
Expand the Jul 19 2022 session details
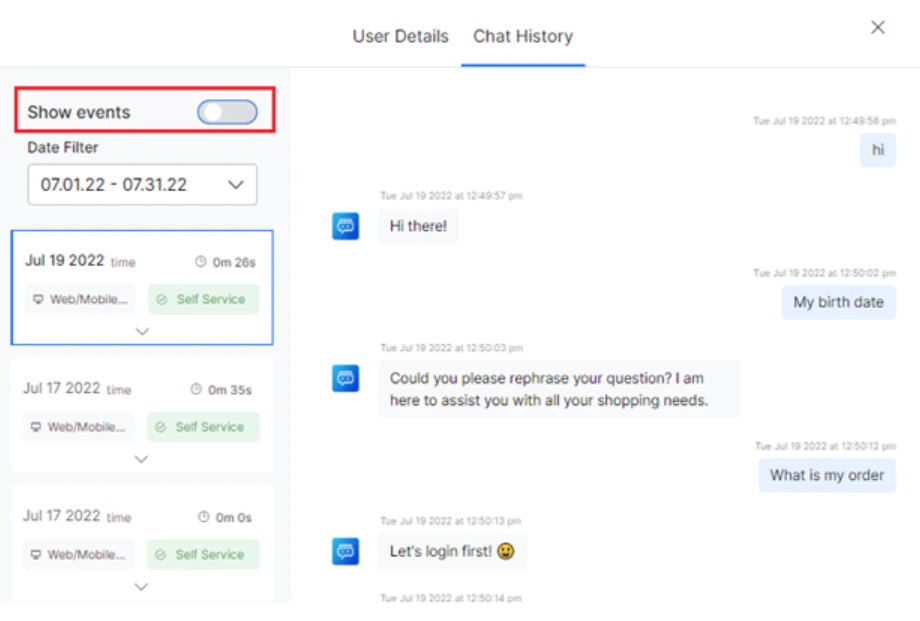pyautogui.click(x=141, y=330)
